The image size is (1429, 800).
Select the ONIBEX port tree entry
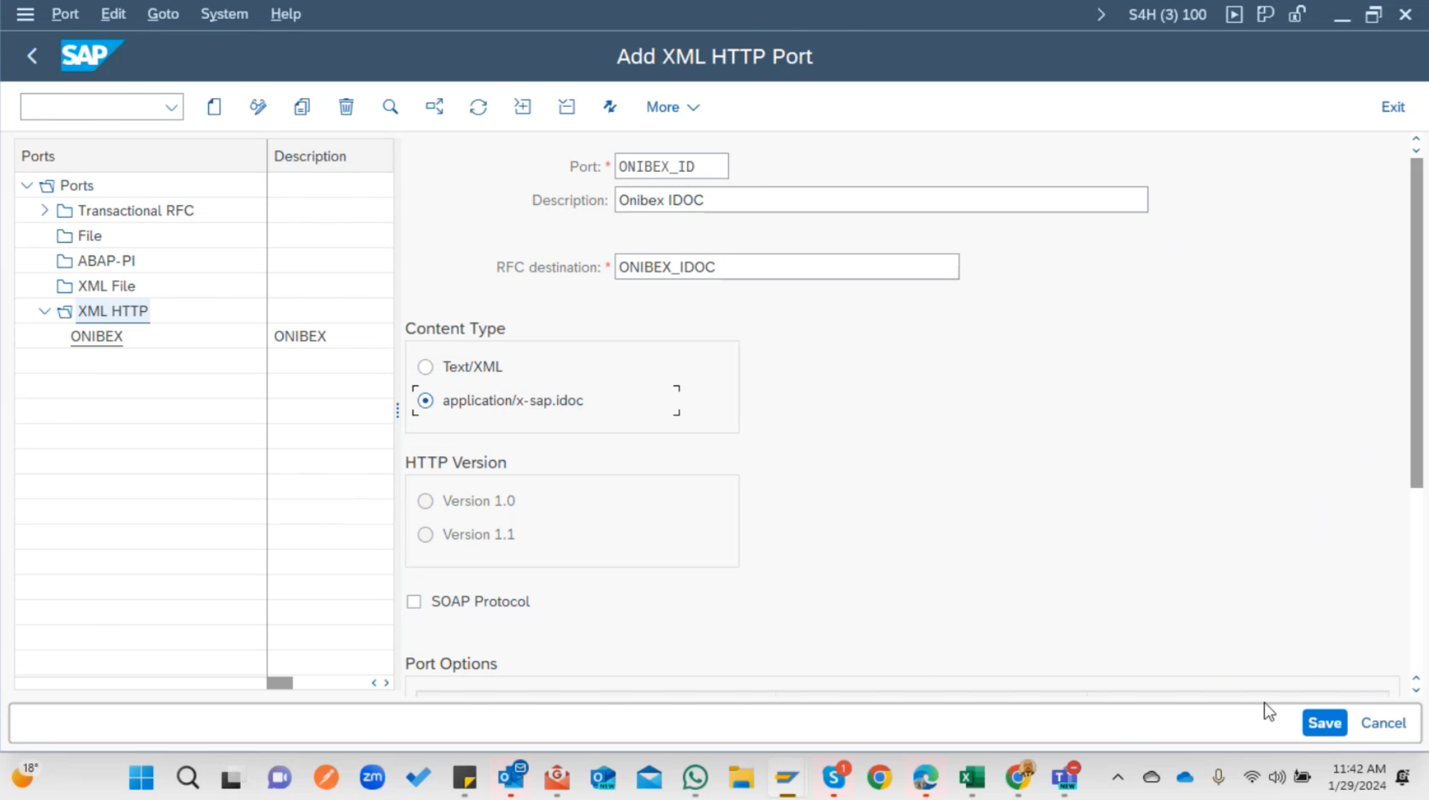(97, 336)
